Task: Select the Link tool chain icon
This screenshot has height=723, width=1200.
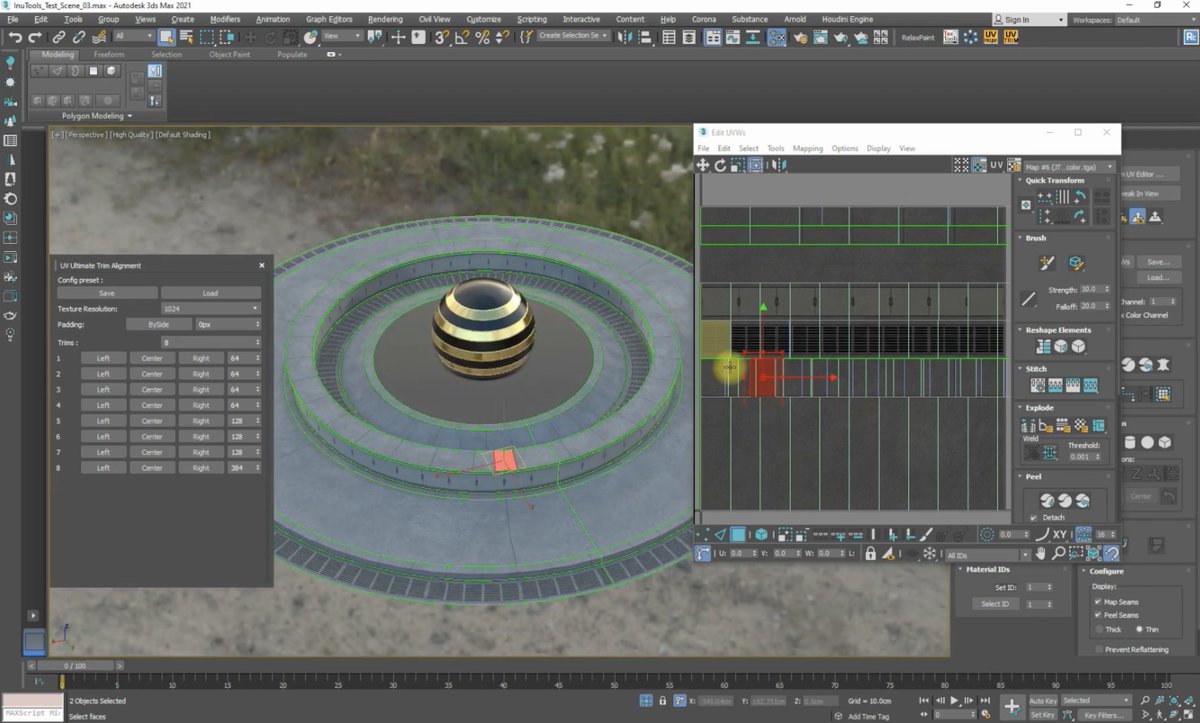Action: tap(59, 37)
